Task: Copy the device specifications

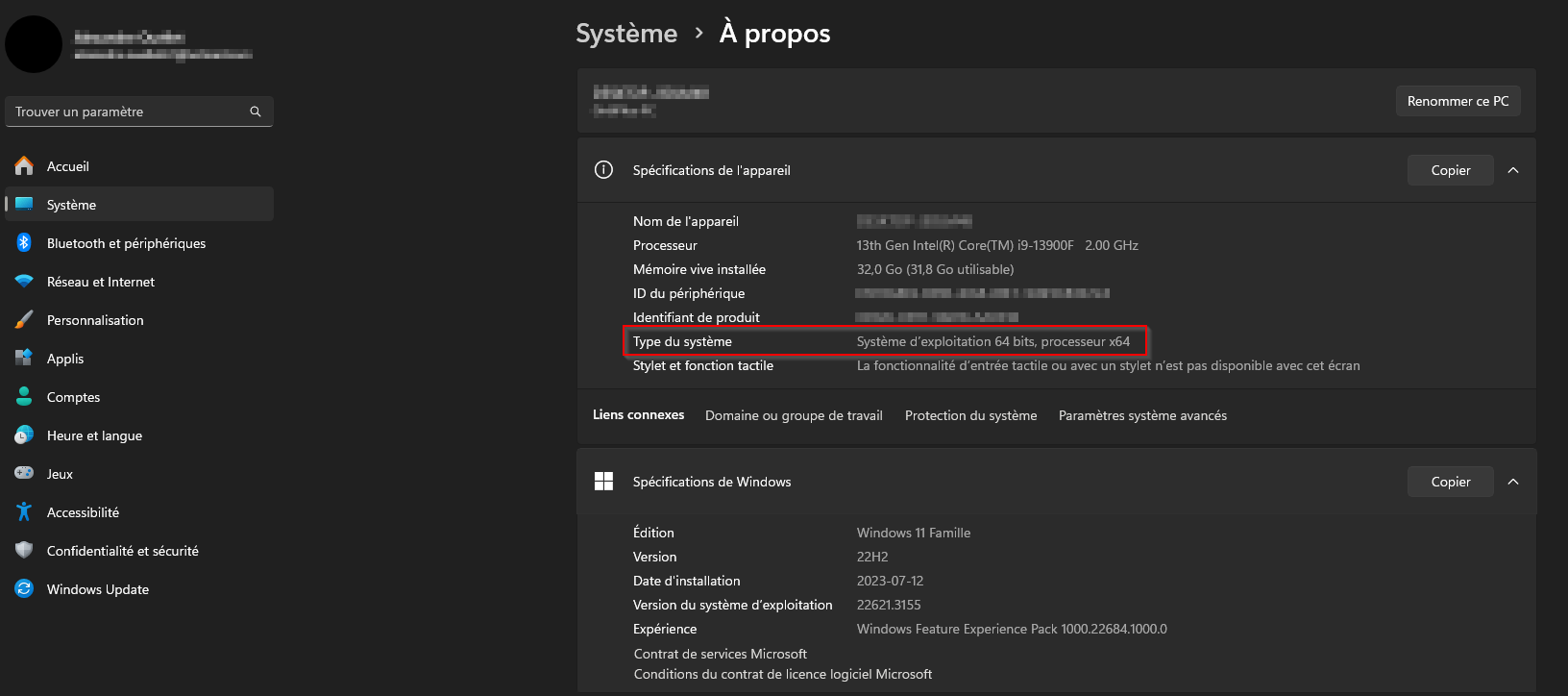Action: point(1451,170)
